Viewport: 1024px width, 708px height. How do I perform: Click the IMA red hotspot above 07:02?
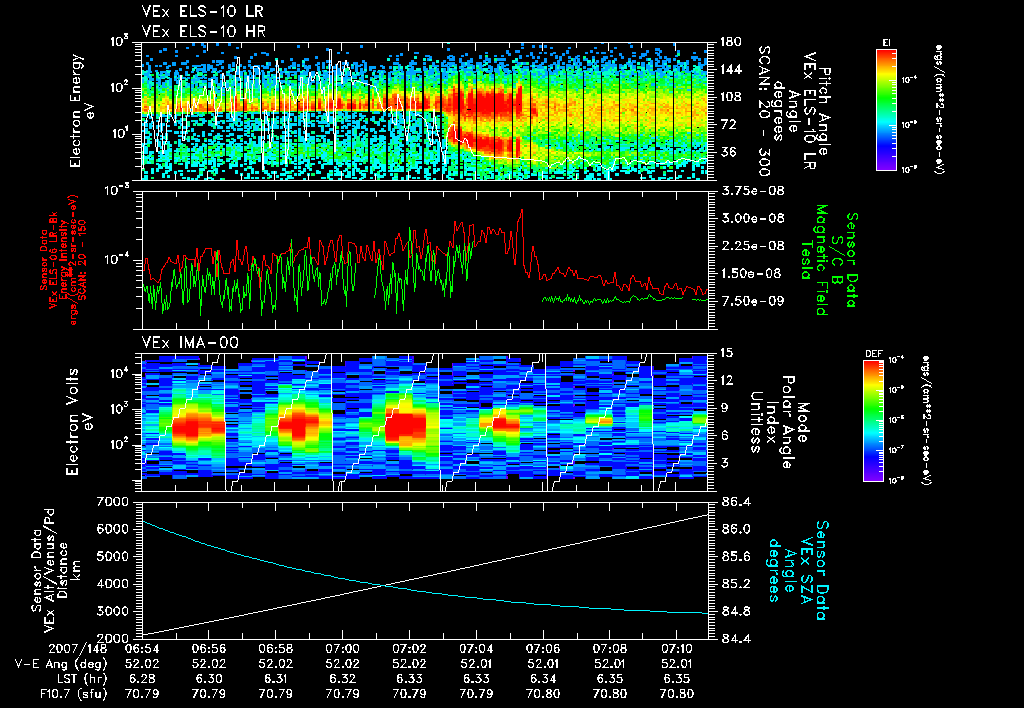[x=405, y=426]
